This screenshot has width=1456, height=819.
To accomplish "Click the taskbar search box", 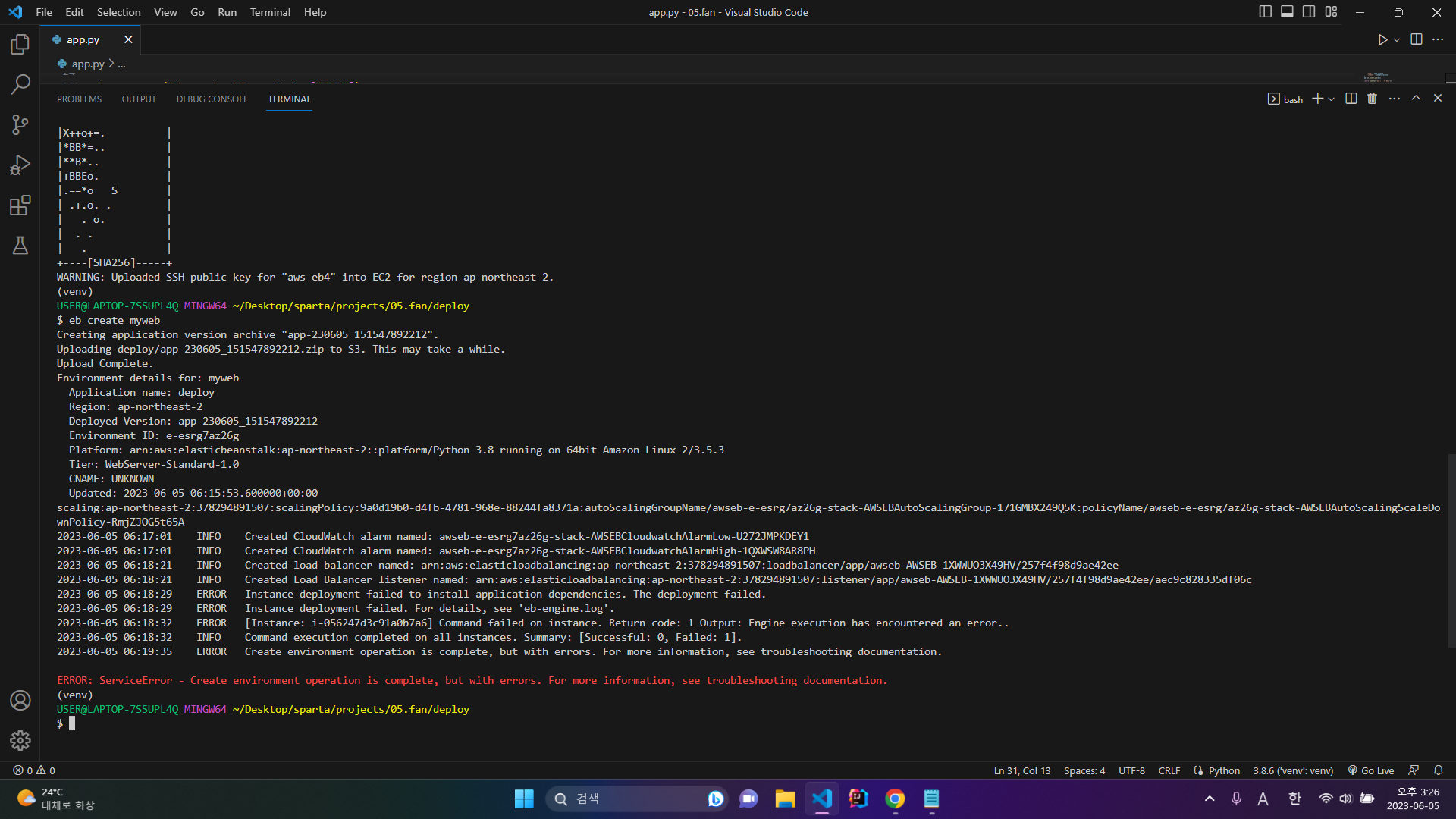I will [636, 799].
